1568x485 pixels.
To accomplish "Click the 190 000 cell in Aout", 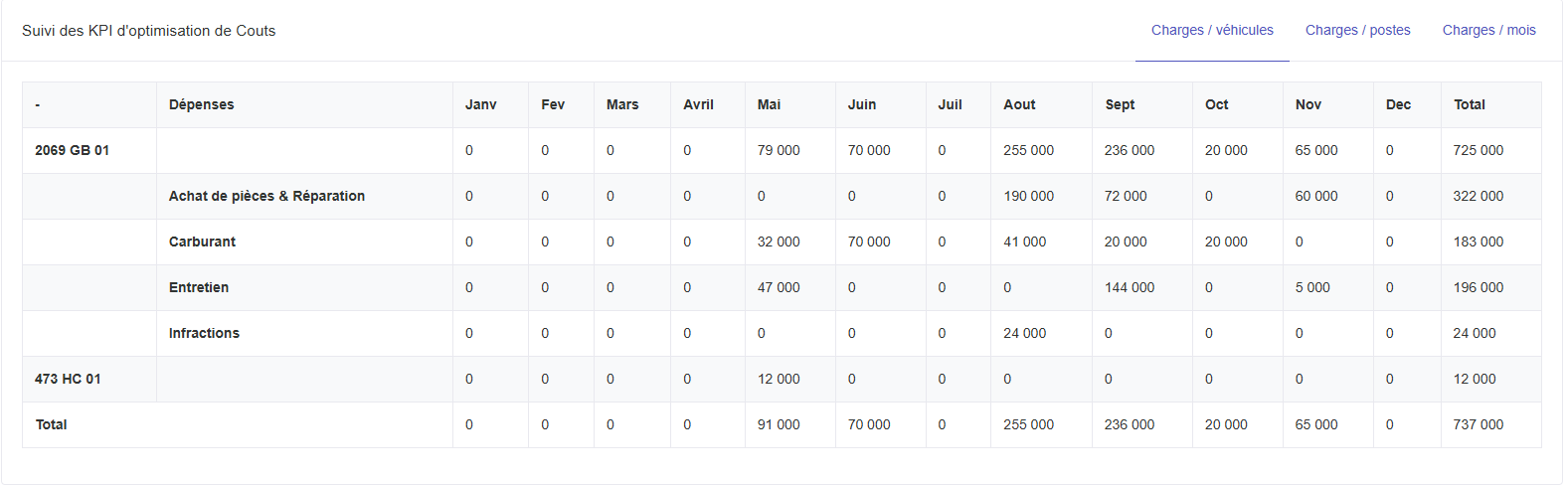I will pyautogui.click(x=1028, y=197).
